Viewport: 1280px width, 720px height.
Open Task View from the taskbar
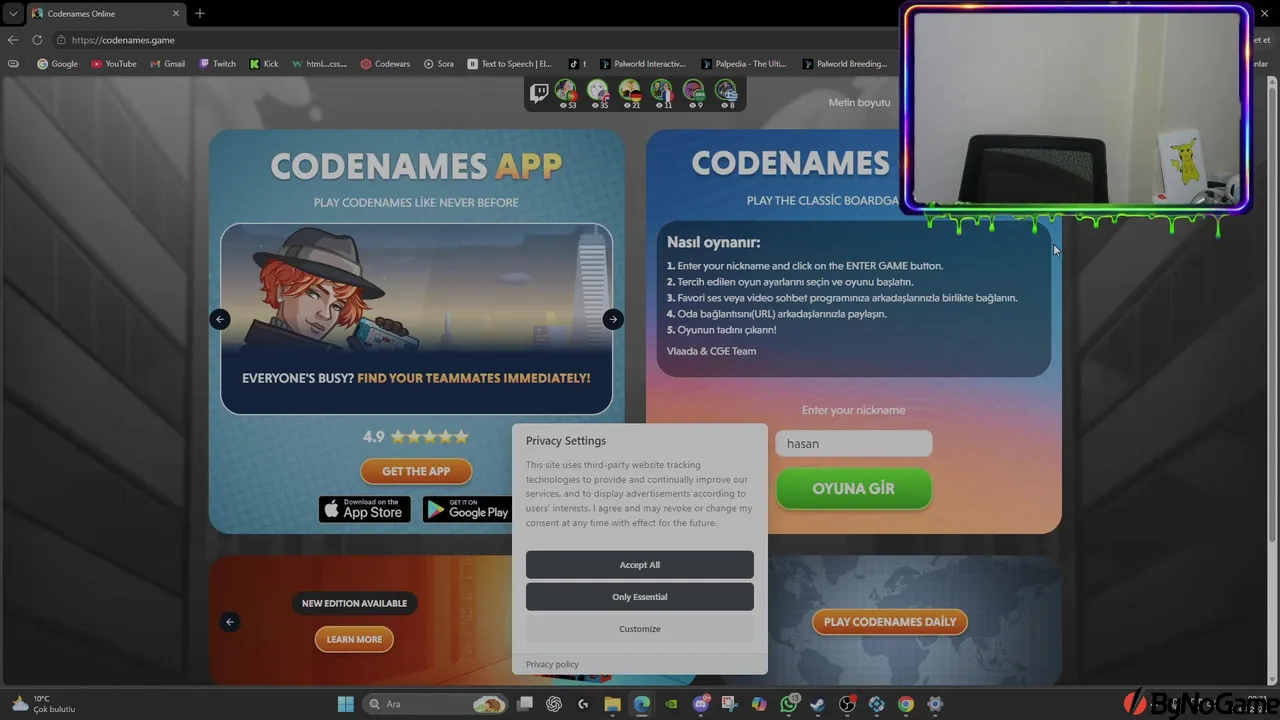pos(525,704)
